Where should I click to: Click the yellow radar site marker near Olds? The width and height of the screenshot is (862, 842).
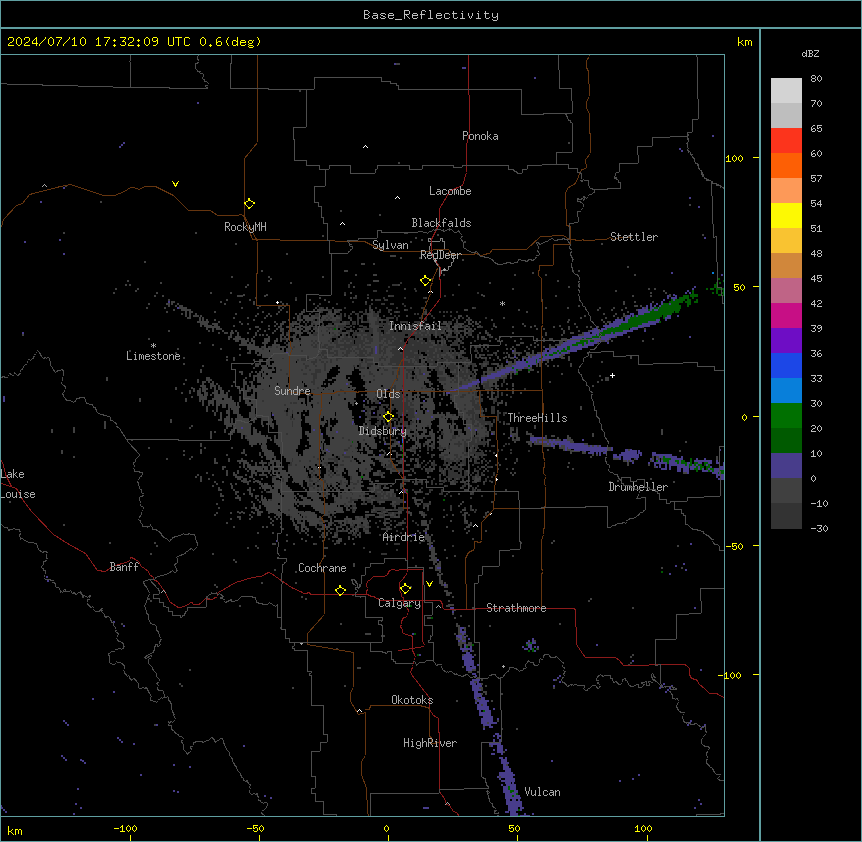(388, 417)
